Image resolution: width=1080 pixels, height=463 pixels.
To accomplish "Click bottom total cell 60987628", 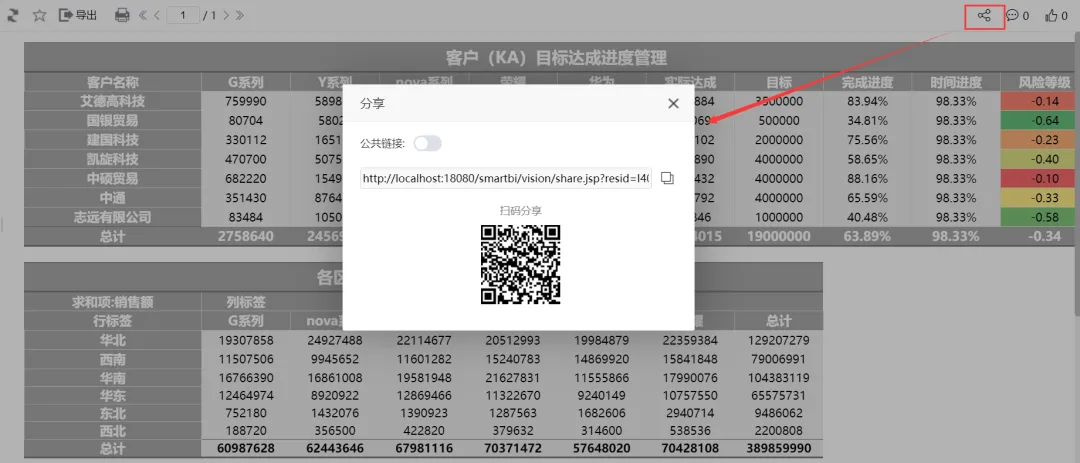I will point(246,449).
